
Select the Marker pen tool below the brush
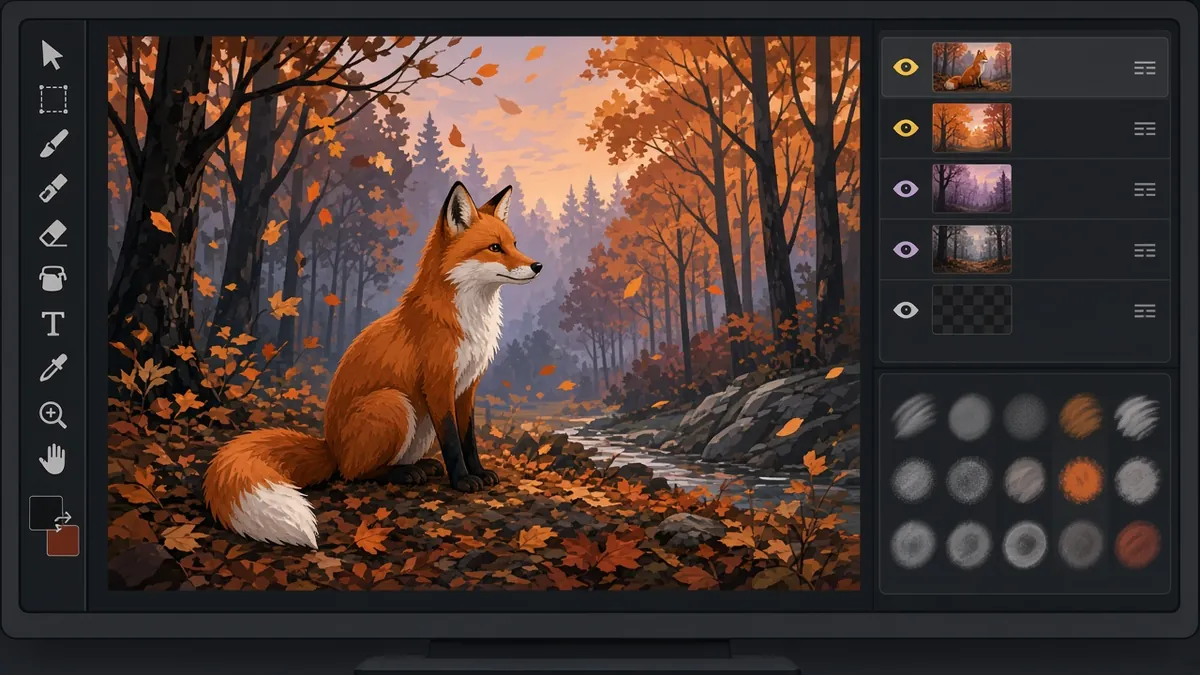53,188
